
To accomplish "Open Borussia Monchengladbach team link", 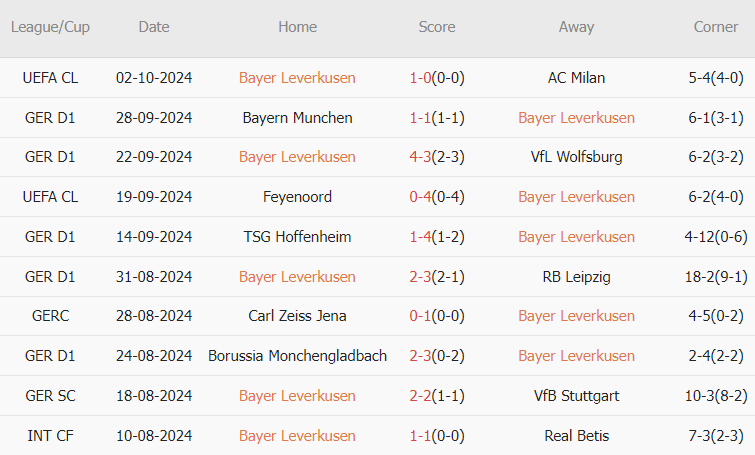I will click(x=297, y=356).
